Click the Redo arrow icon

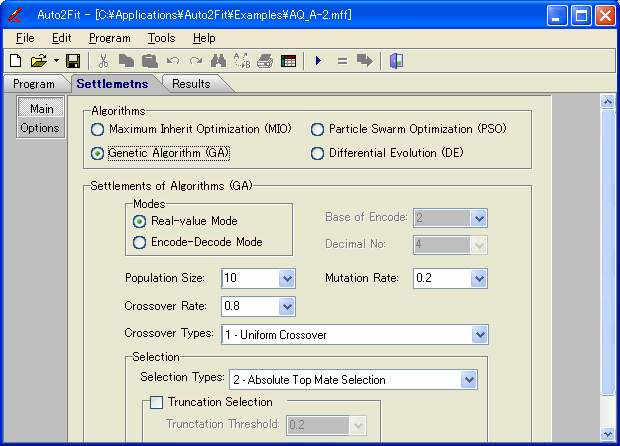coord(196,61)
